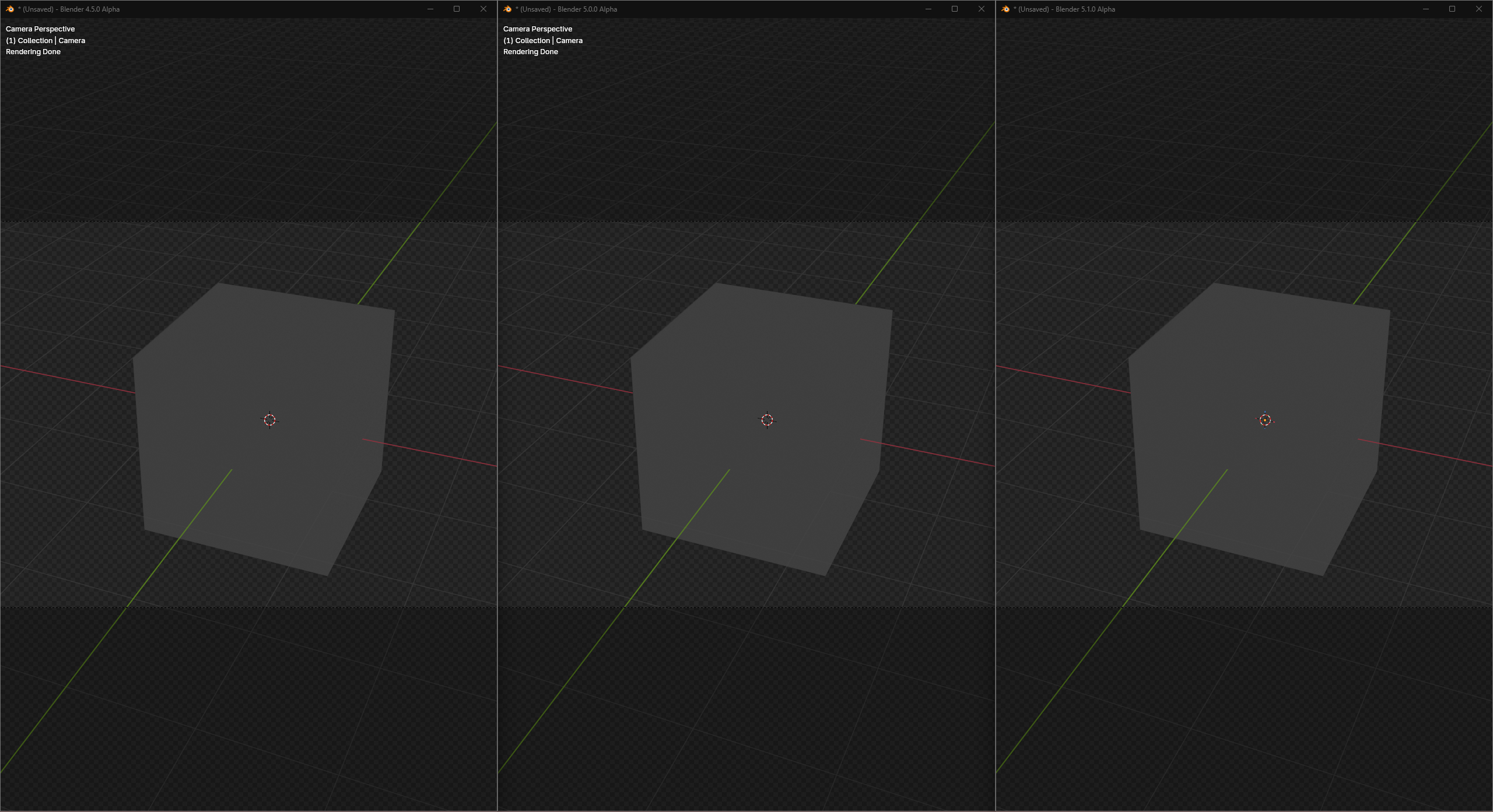
Task: Click the 3D cursor in the Blender 4.5.0 viewport
Action: coord(269,420)
